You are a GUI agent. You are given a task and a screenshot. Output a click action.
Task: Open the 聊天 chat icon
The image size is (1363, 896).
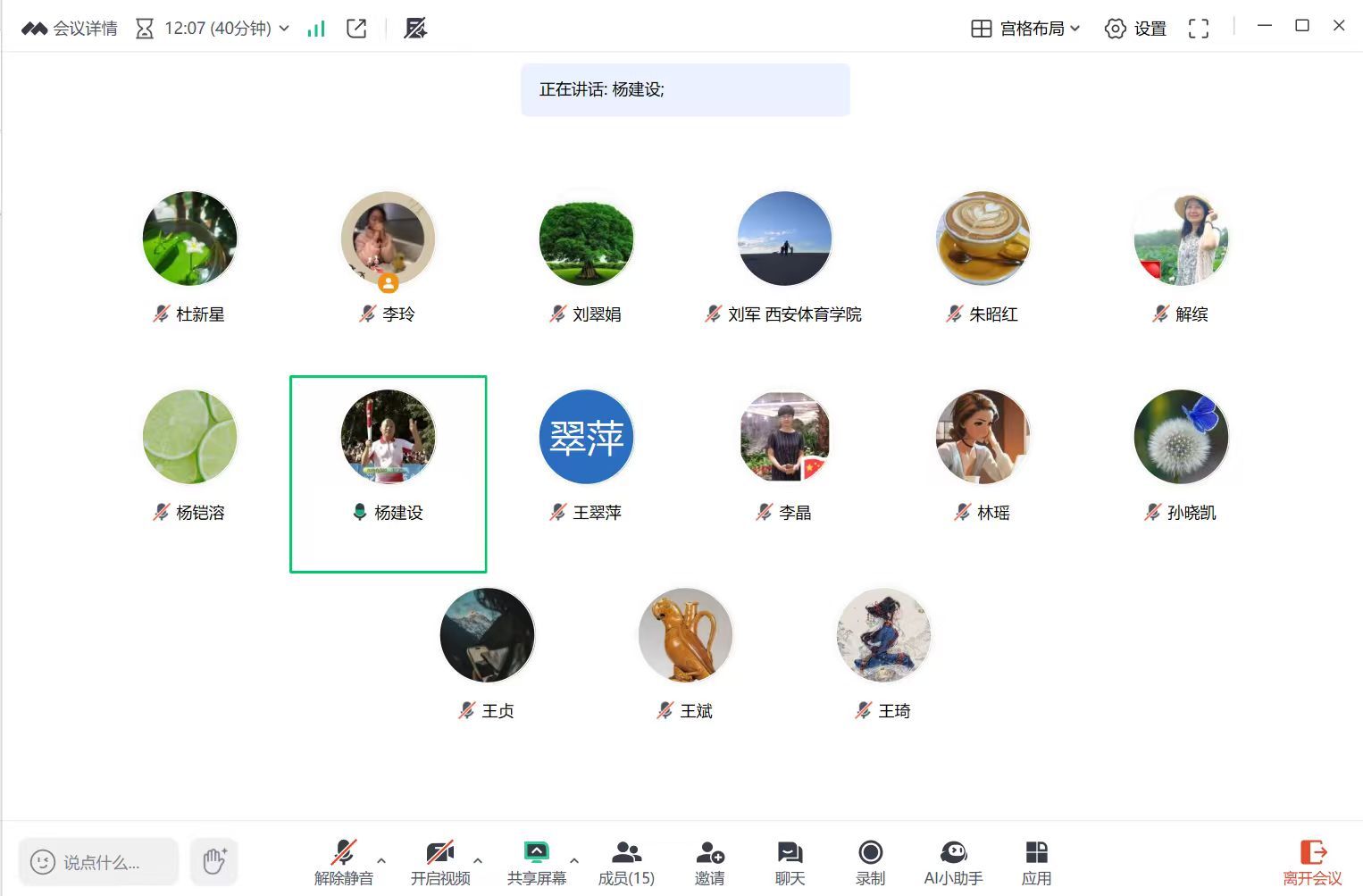point(790,852)
